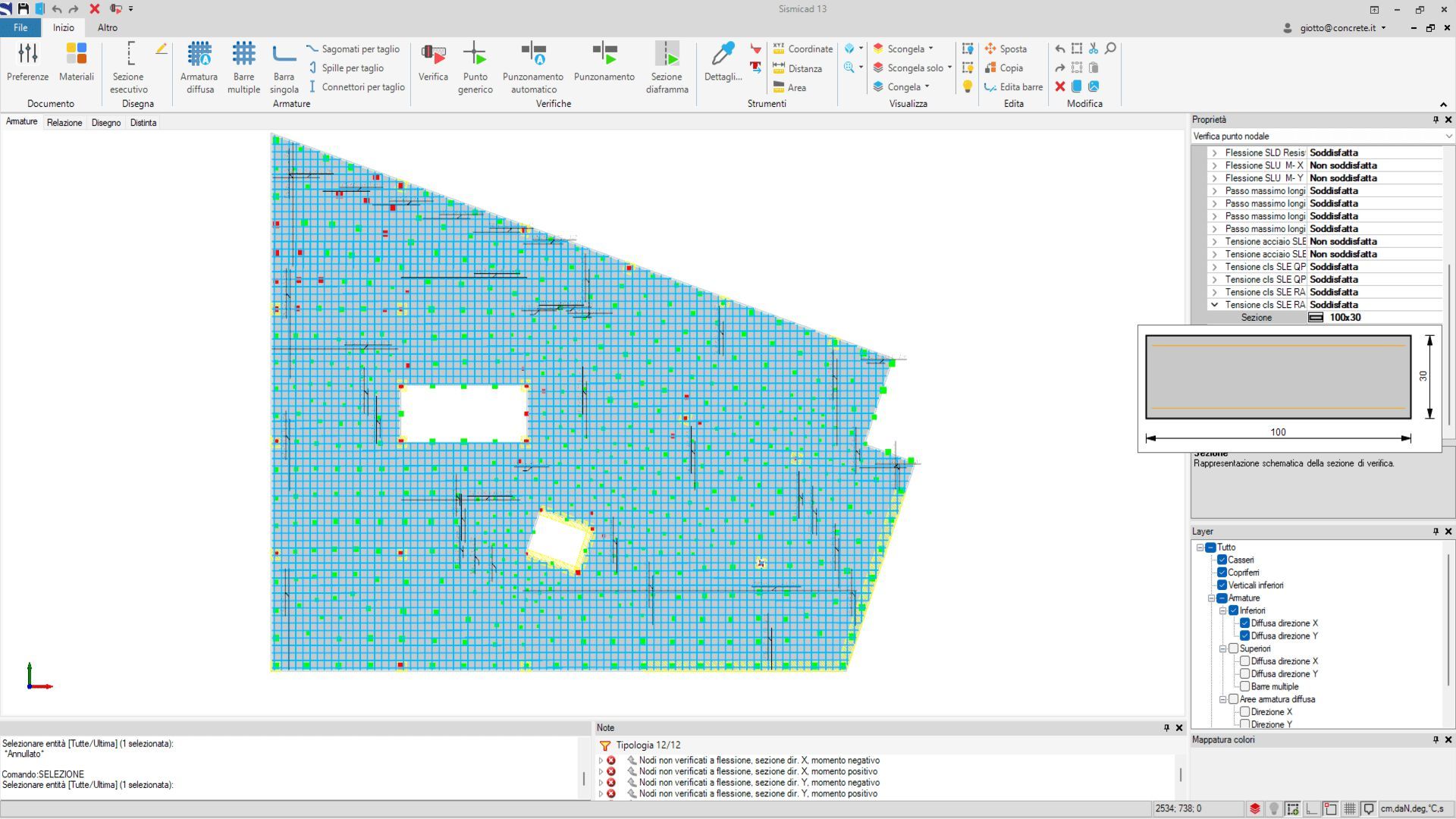This screenshot has height=819, width=1456.
Task: Enable the Superiori layer checkbox
Action: tap(1233, 648)
